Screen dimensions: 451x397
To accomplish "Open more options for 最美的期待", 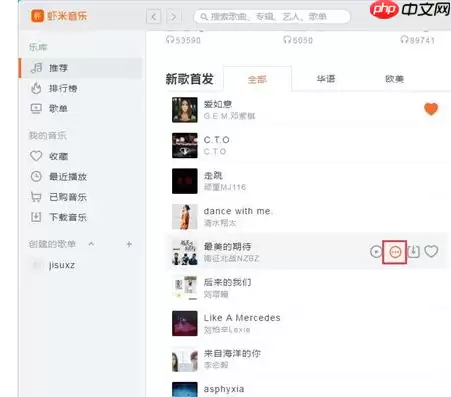I will (x=395, y=252).
